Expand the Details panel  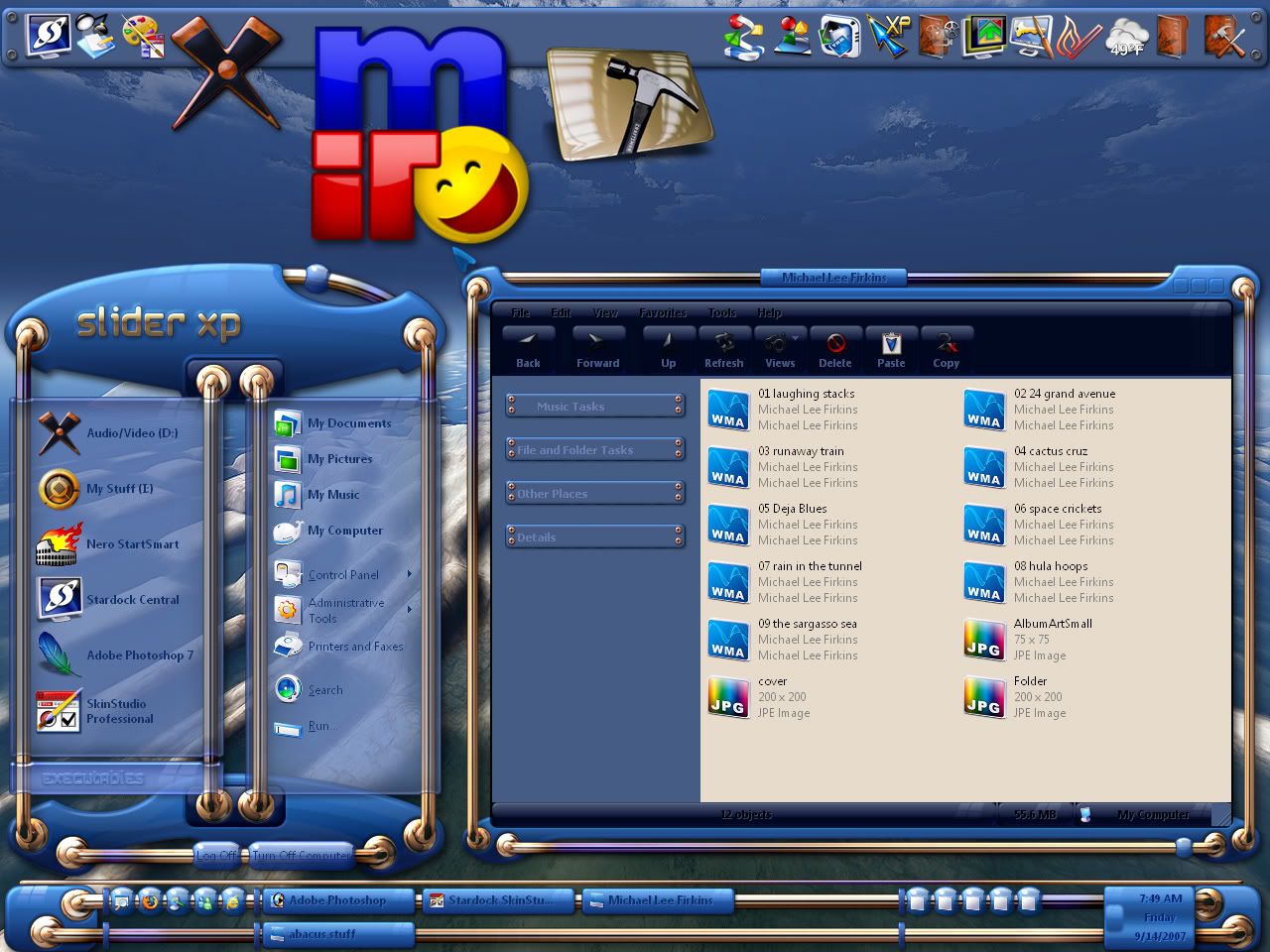[x=594, y=536]
